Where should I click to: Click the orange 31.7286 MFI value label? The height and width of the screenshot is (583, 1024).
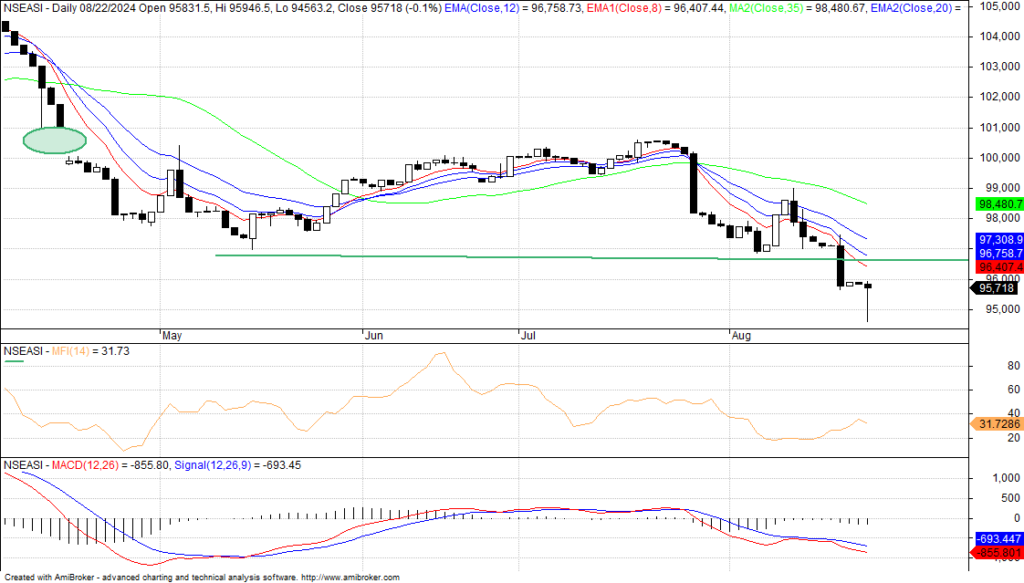tap(996, 424)
